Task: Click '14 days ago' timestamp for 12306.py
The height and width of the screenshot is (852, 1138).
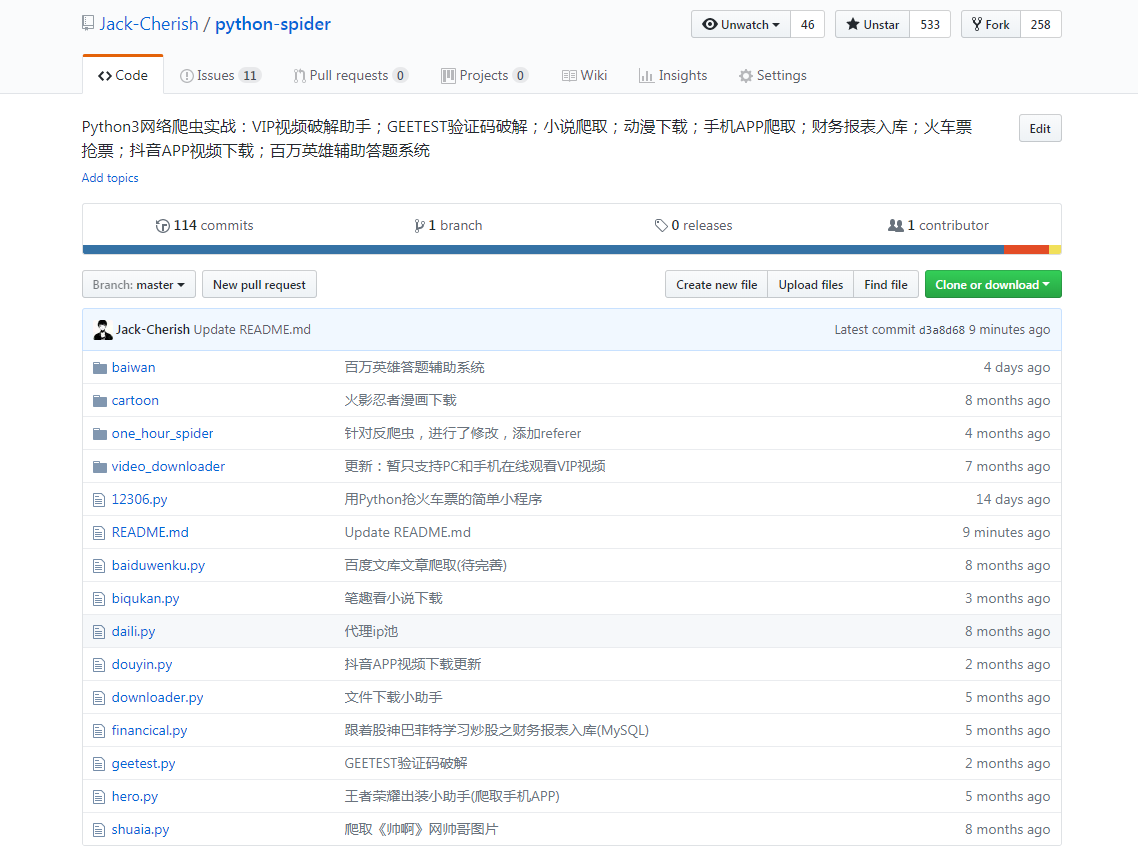Action: (1012, 499)
